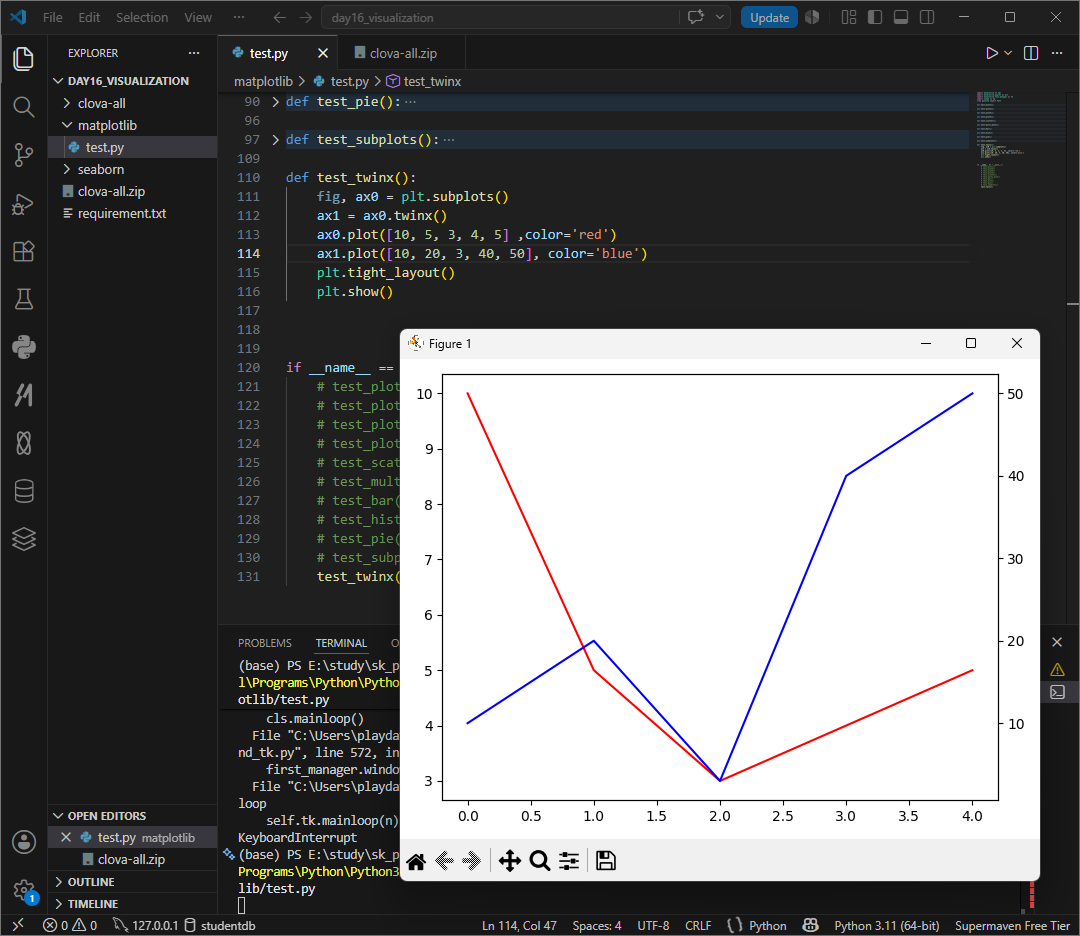Click the errors and warnings status indicator
Screen dimensions: 1080x936
pyautogui.click(x=70, y=926)
